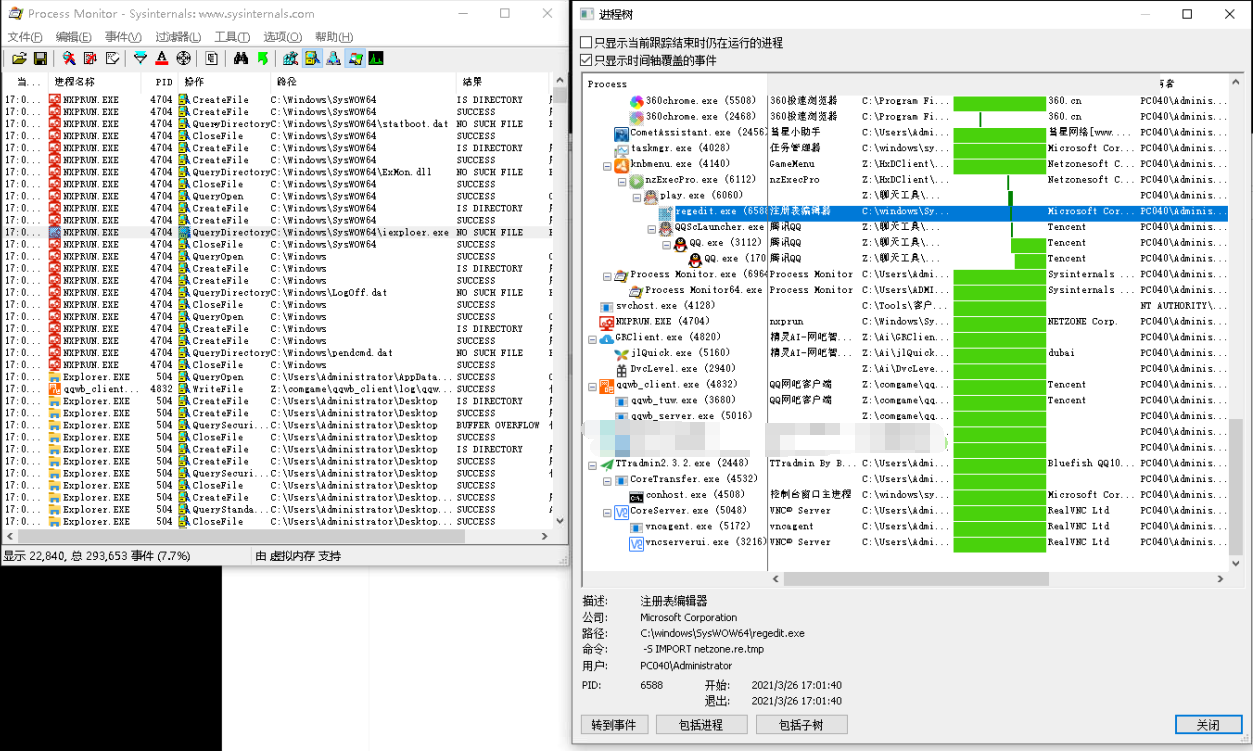The height and width of the screenshot is (751, 1253).
Task: Toggle Show Profiling Events graph icon
Action: click(376, 58)
